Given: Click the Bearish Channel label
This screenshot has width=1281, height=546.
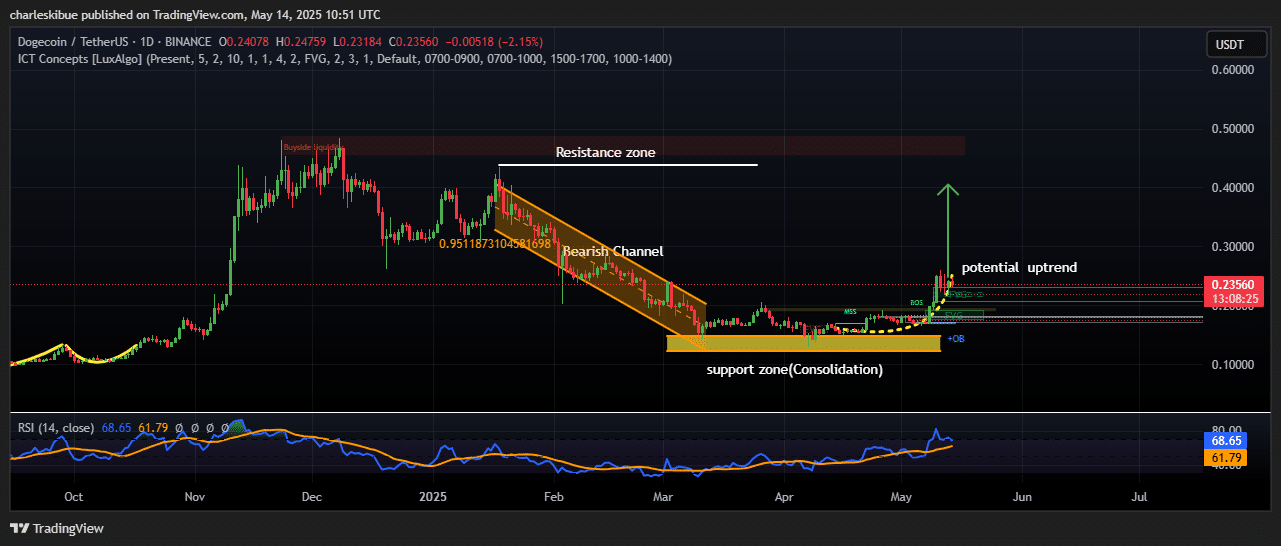Looking at the screenshot, I should (x=613, y=251).
